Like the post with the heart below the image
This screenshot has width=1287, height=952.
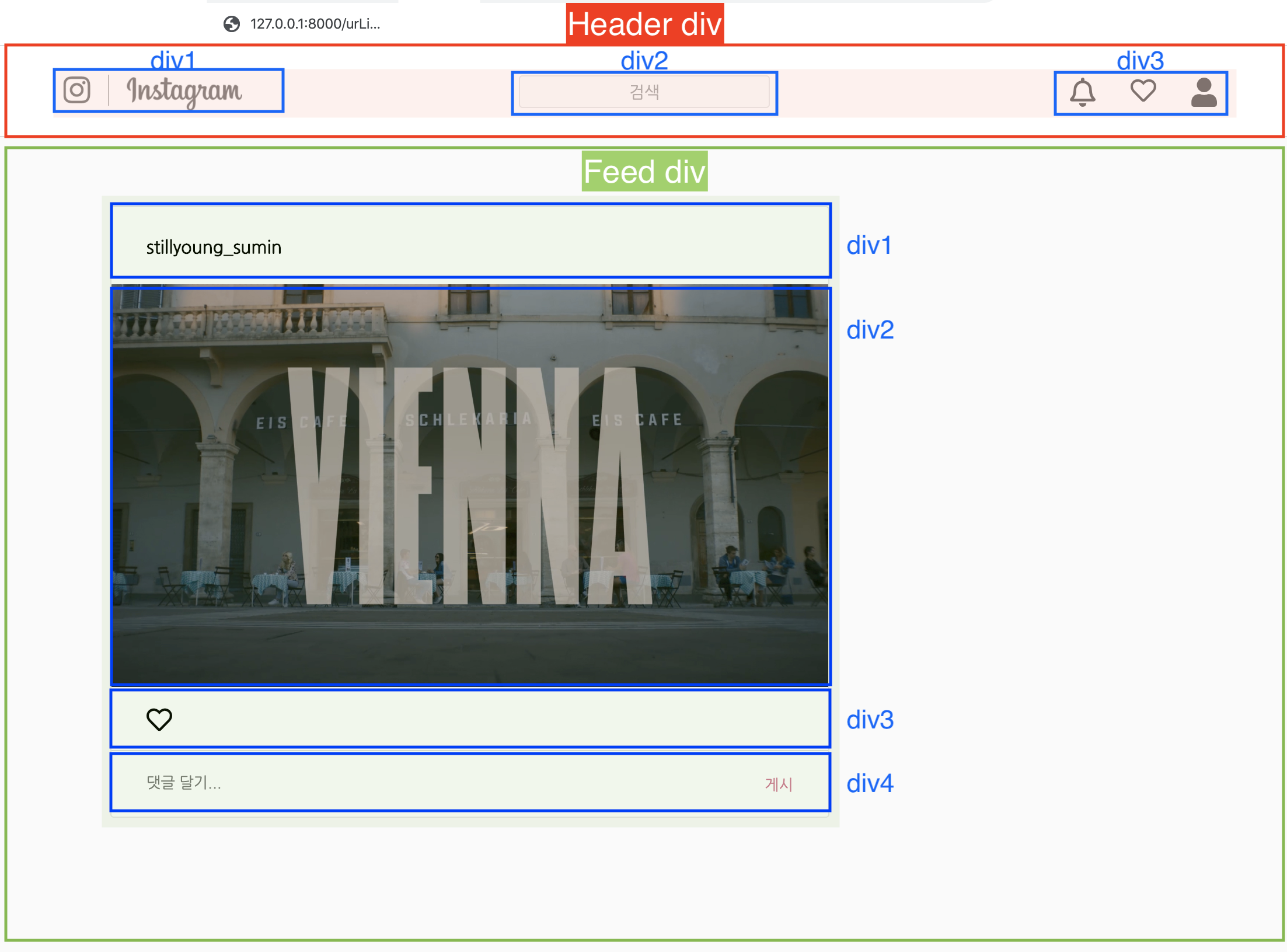click(159, 719)
